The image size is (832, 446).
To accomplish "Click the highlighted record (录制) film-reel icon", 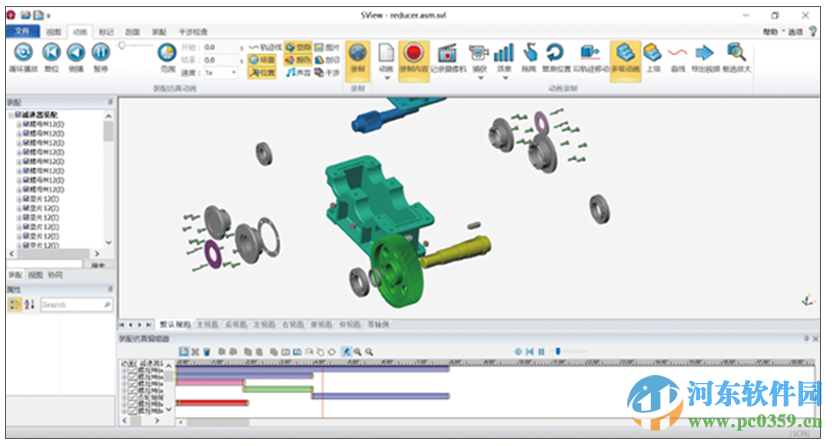I will pyautogui.click(x=358, y=53).
